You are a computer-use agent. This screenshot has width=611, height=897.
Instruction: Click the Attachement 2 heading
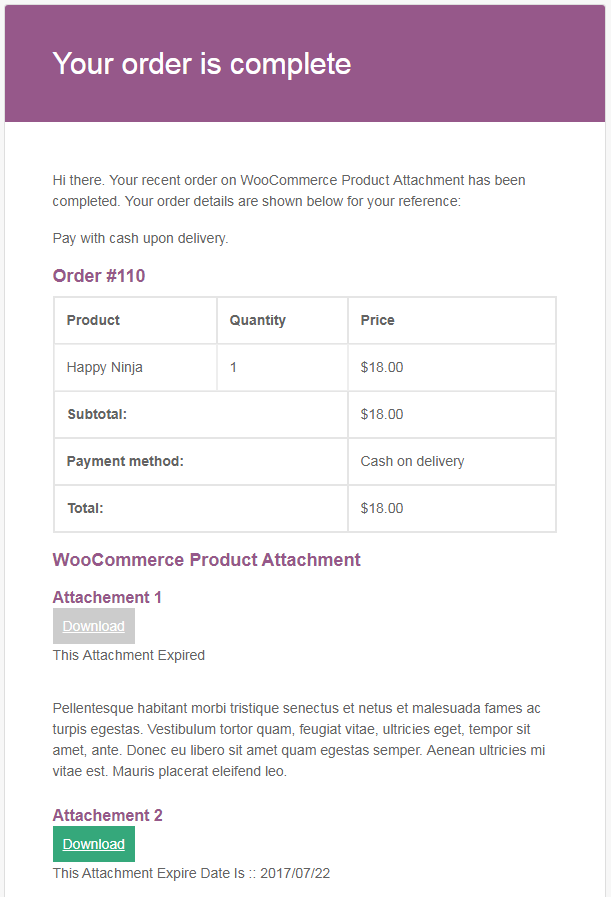108,815
